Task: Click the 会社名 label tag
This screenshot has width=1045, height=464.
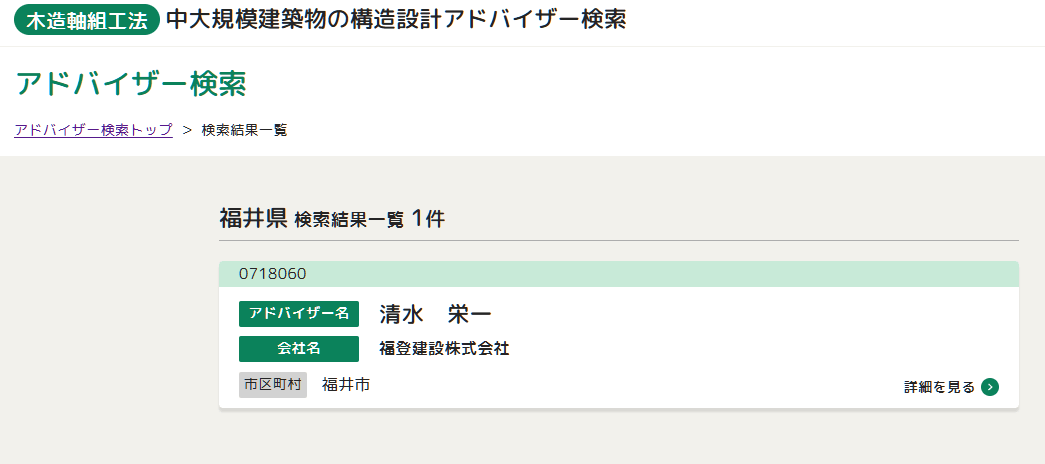Action: (x=298, y=349)
